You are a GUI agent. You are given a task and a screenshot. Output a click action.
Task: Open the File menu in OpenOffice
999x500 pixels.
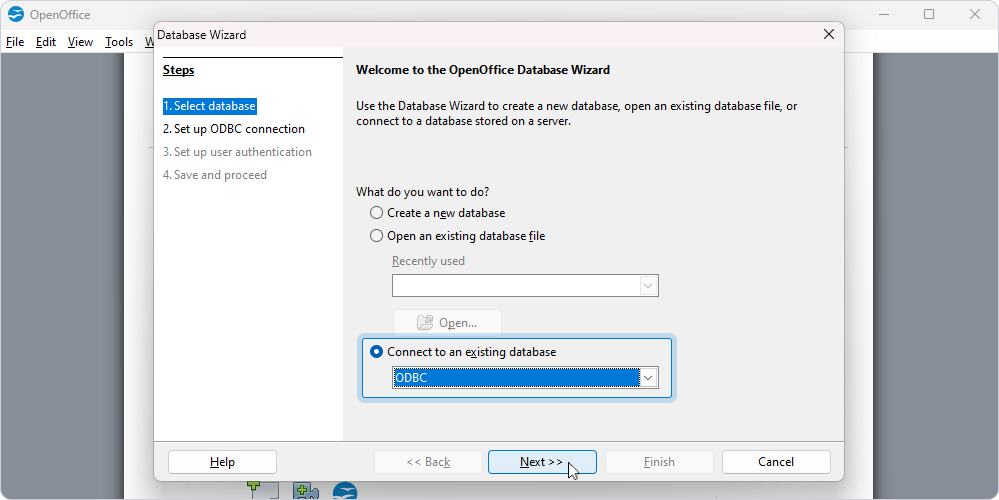click(15, 42)
